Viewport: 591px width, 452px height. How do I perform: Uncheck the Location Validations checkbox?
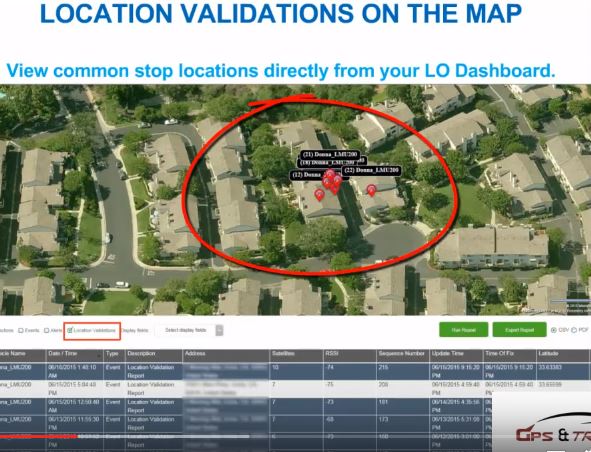(70, 331)
